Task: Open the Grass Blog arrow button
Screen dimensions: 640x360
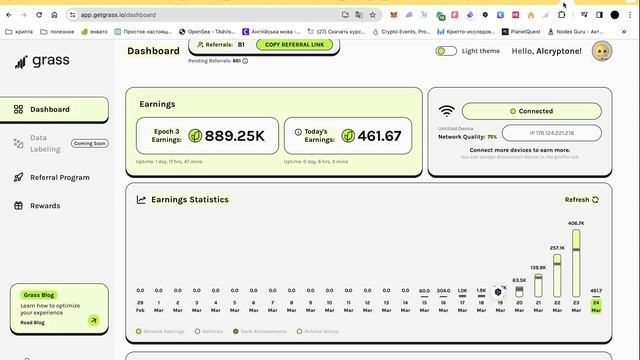Action: [93, 320]
